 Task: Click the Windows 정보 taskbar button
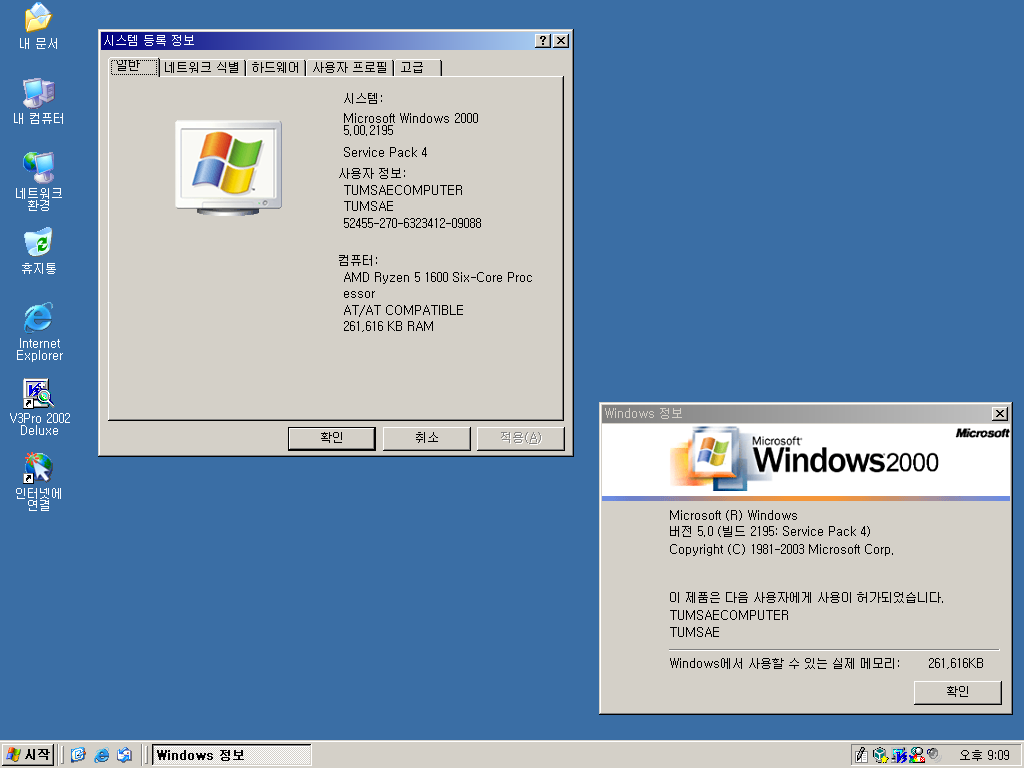point(232,755)
